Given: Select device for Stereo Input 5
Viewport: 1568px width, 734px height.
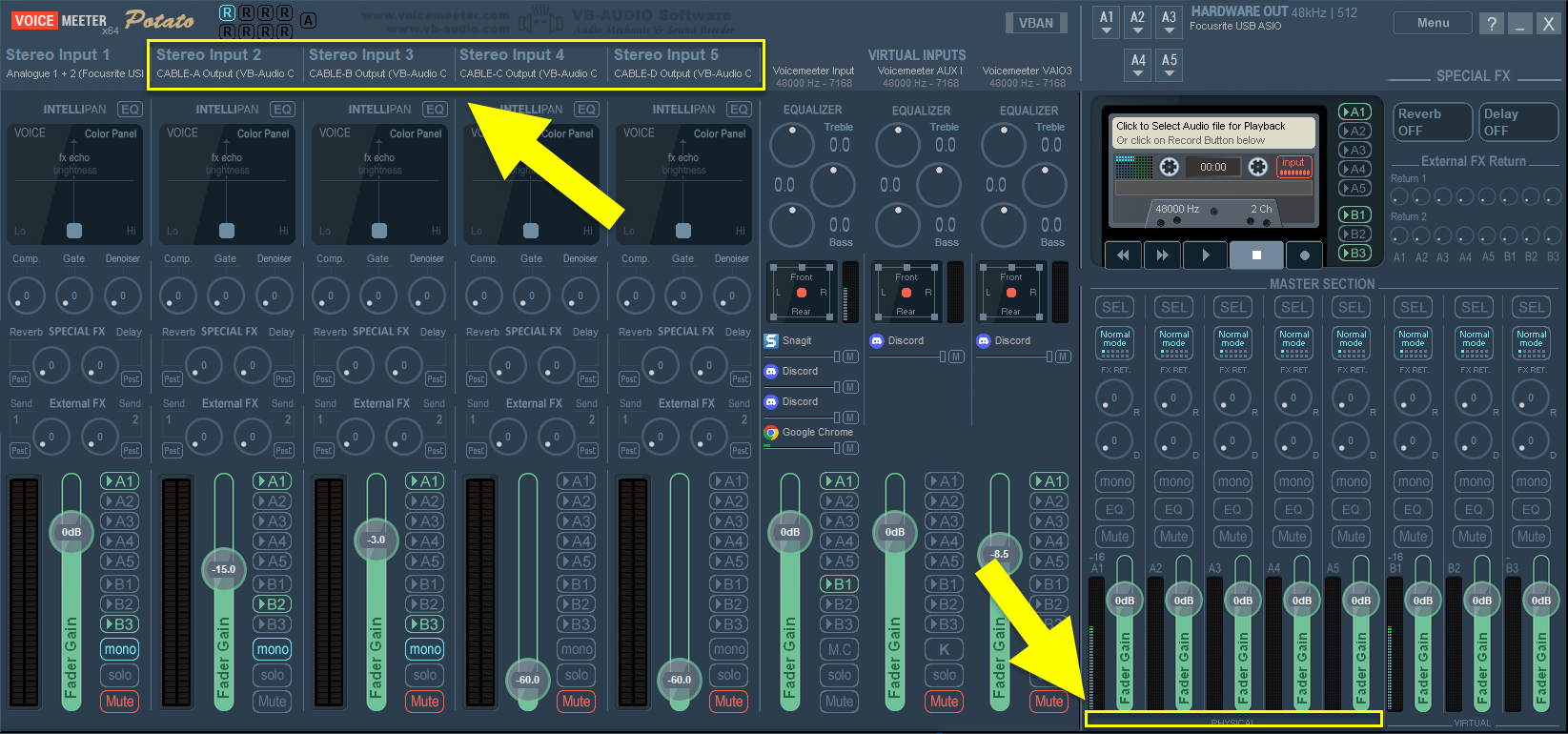Looking at the screenshot, I should [x=682, y=73].
